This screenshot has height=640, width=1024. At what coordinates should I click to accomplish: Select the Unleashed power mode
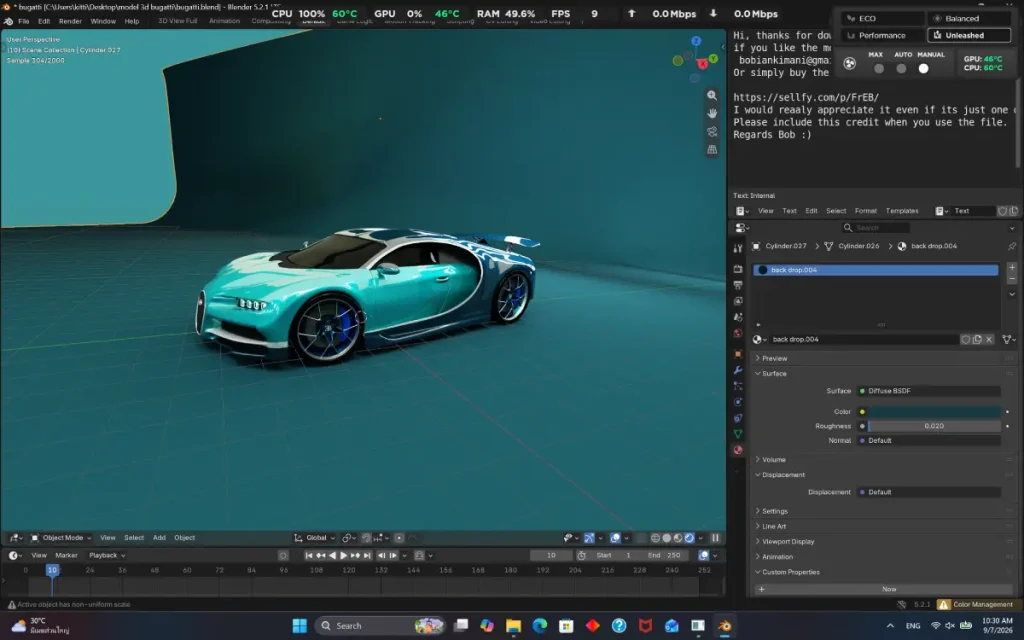969,35
